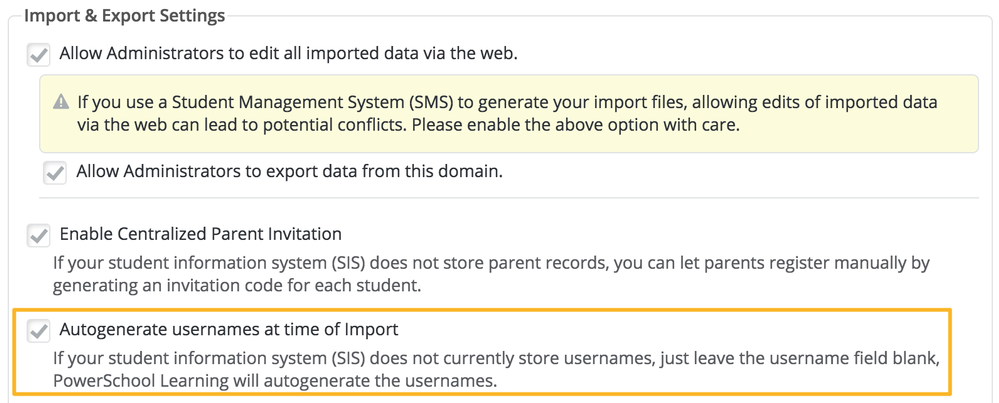
Task: Click the horizontal divider below export data option
Action: point(510,198)
